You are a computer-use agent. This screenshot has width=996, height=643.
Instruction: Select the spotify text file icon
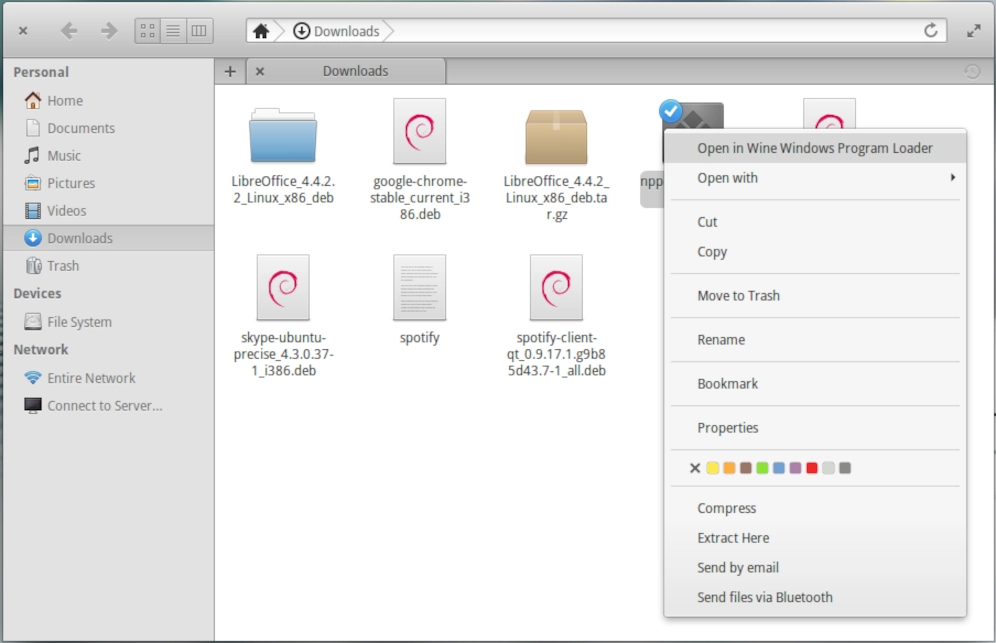point(419,288)
